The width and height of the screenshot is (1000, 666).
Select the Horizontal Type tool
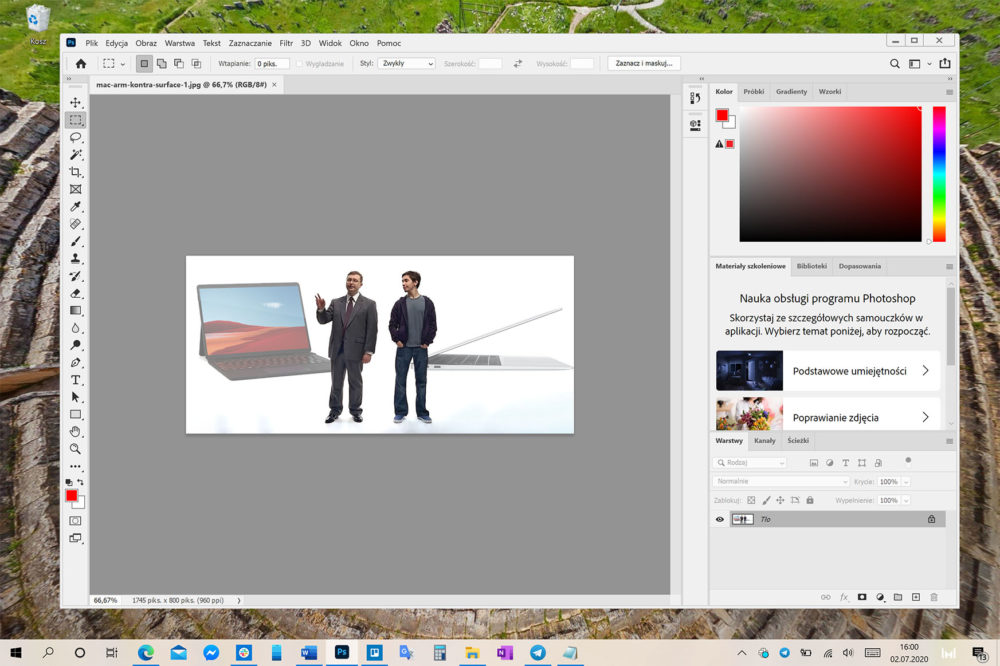[x=75, y=380]
